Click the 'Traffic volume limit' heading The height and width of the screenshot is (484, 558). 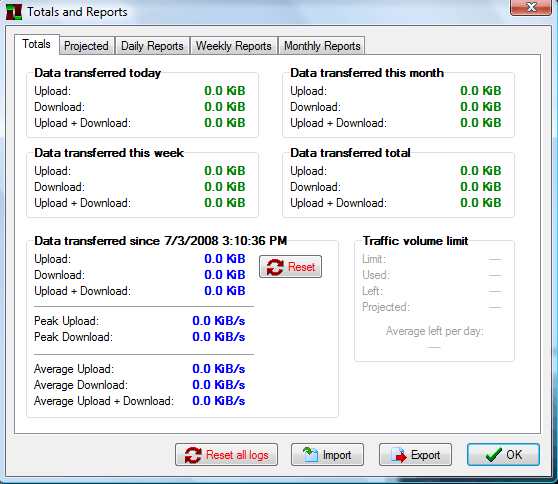click(415, 241)
